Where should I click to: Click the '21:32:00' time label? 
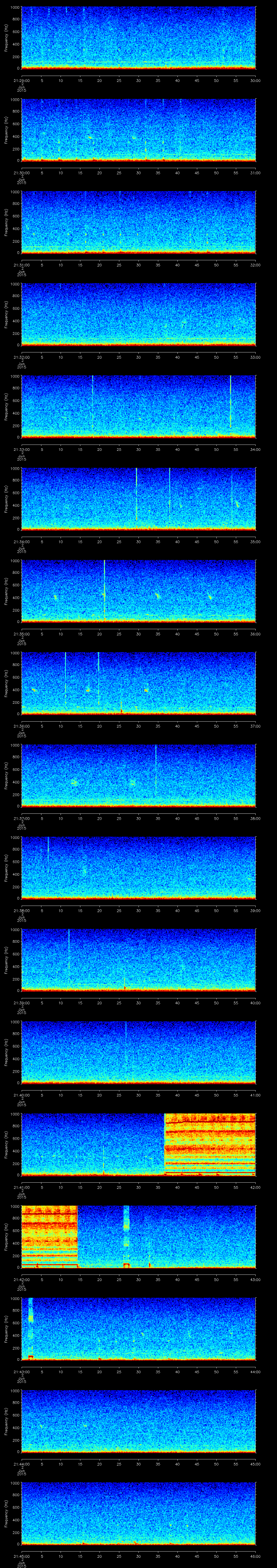click(21, 357)
